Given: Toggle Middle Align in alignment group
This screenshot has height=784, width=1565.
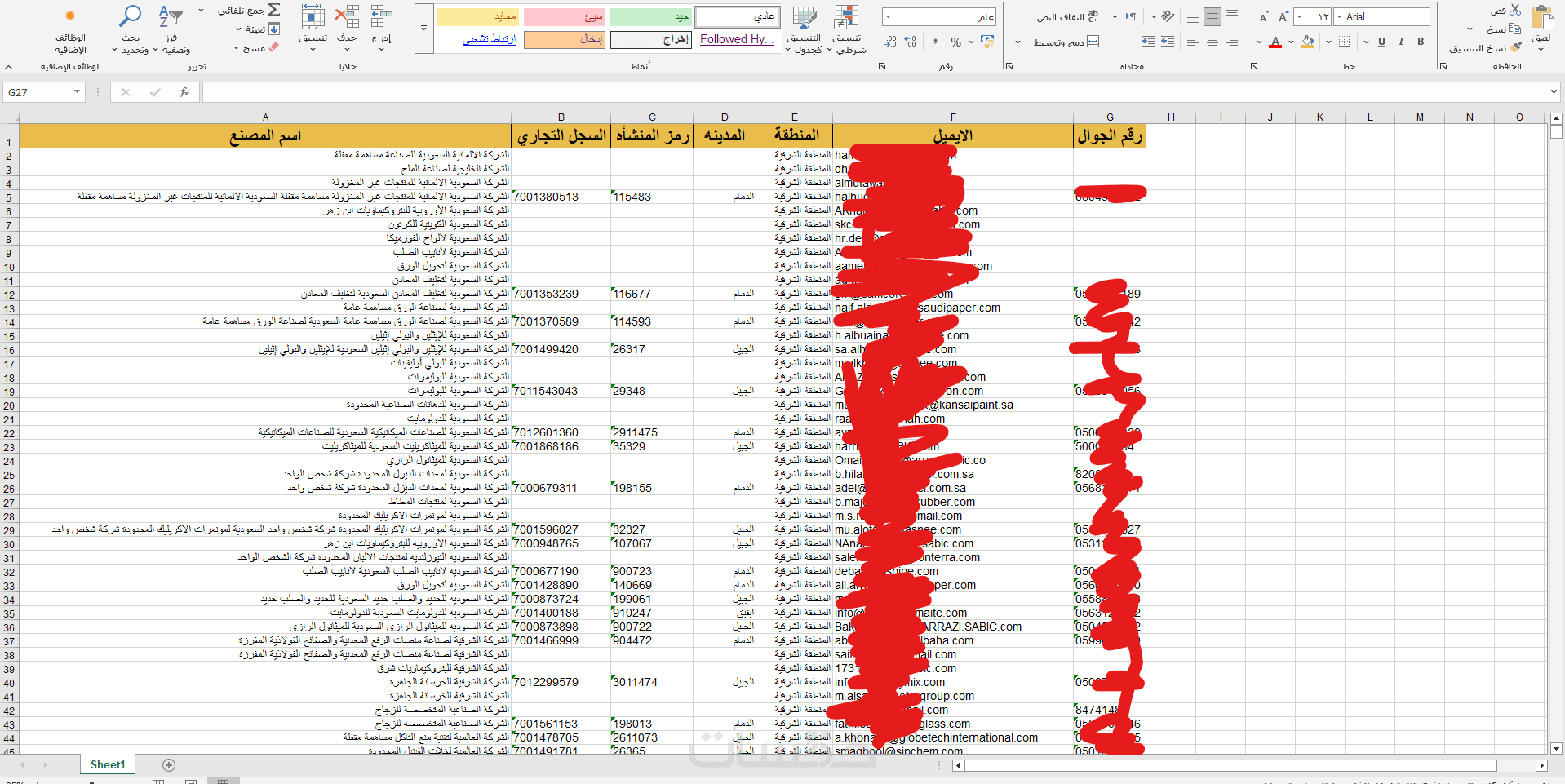Looking at the screenshot, I should tap(1213, 16).
